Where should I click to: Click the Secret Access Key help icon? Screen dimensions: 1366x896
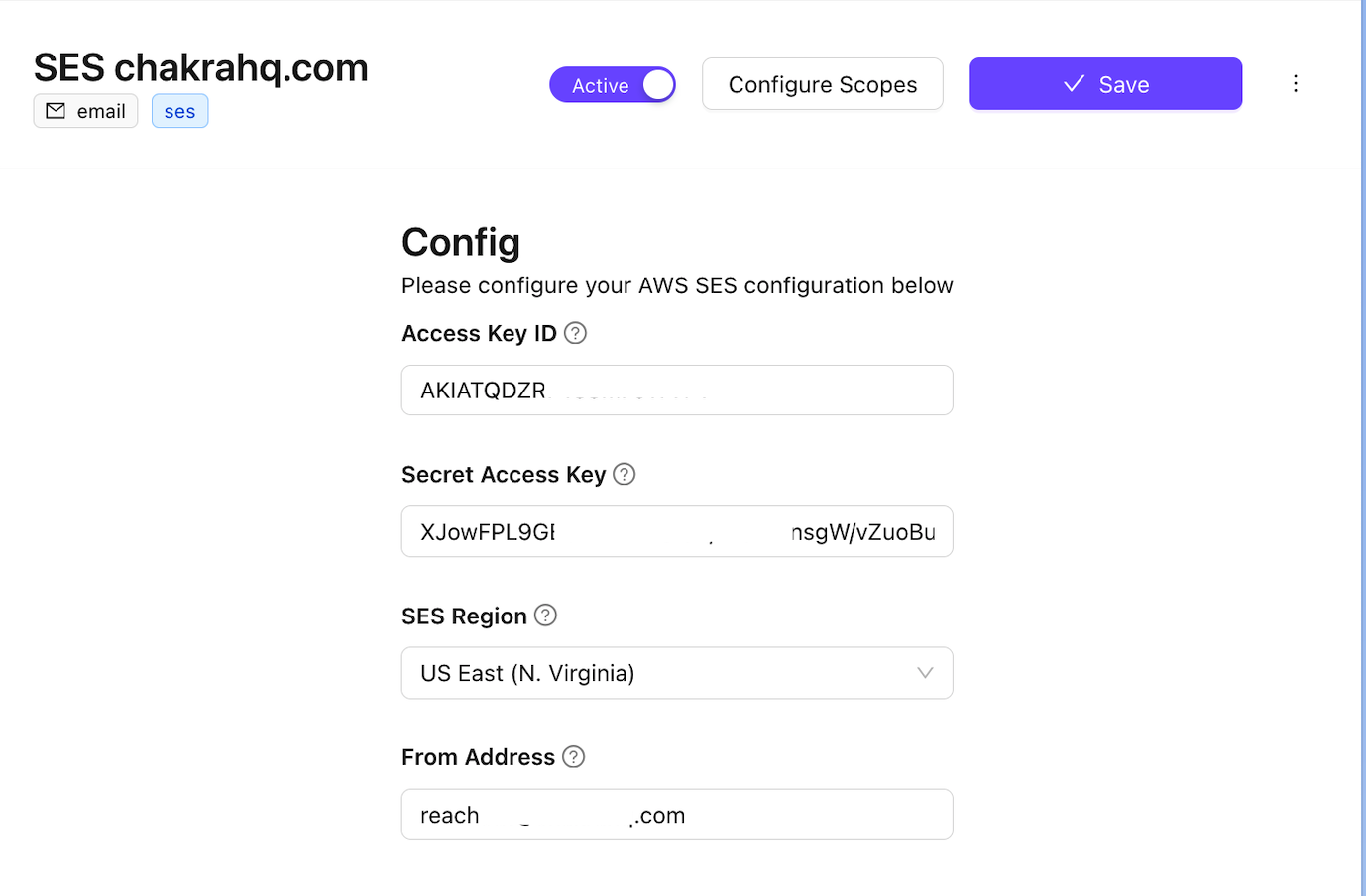(x=624, y=475)
